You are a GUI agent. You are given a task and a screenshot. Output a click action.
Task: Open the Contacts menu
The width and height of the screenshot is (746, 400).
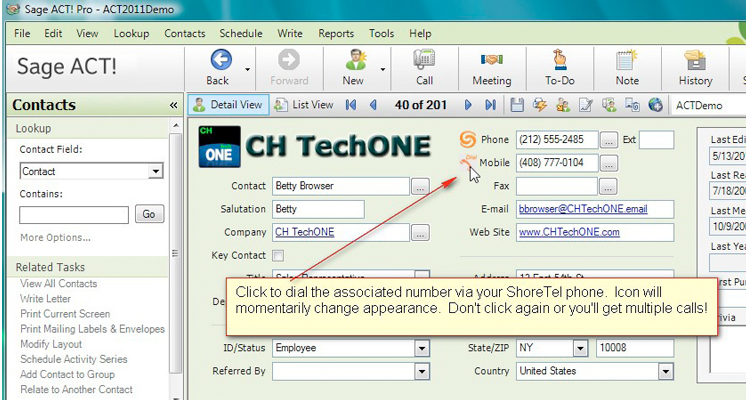pyautogui.click(x=185, y=33)
